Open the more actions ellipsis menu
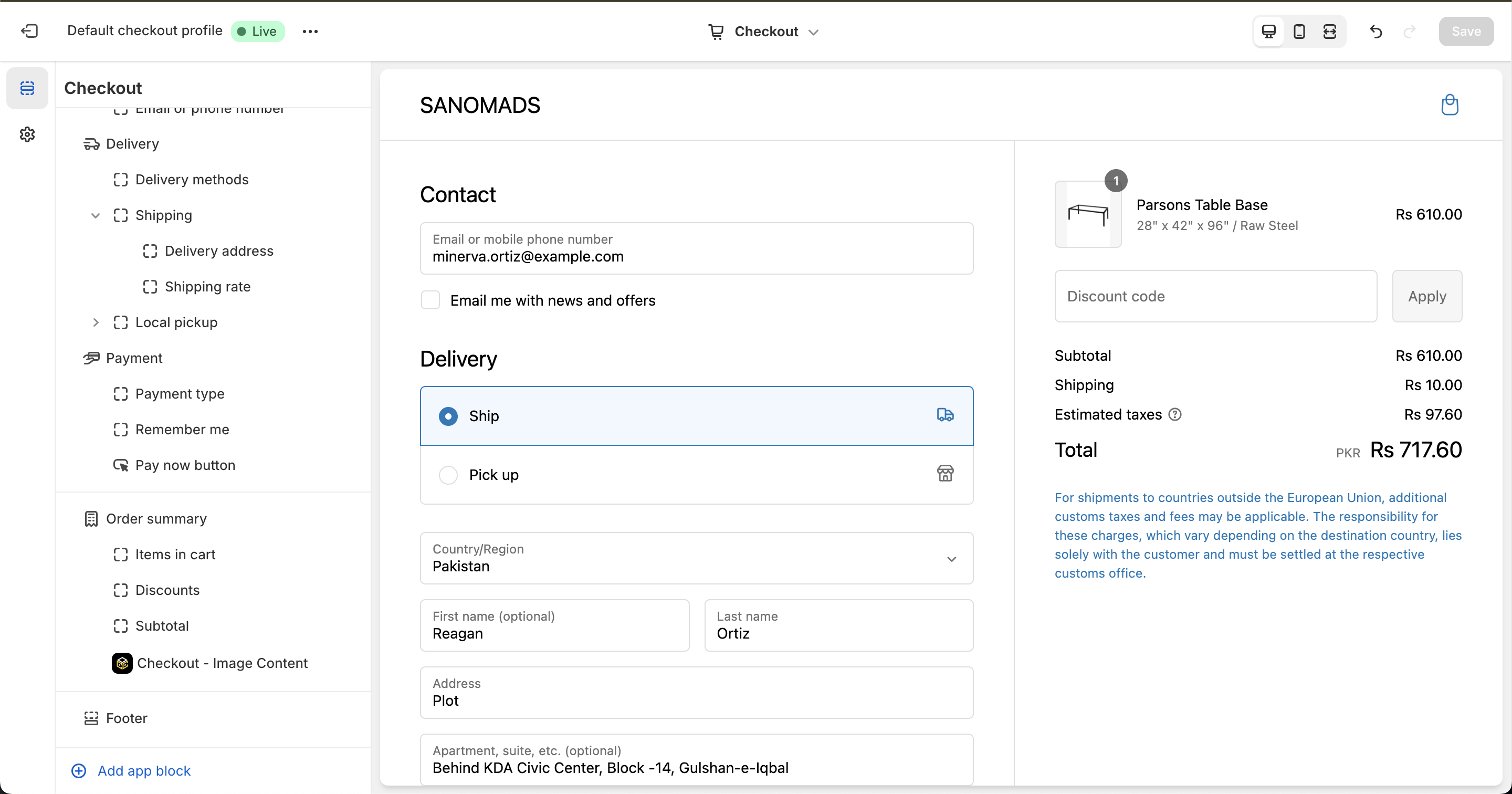The width and height of the screenshot is (1512, 794). tap(310, 31)
